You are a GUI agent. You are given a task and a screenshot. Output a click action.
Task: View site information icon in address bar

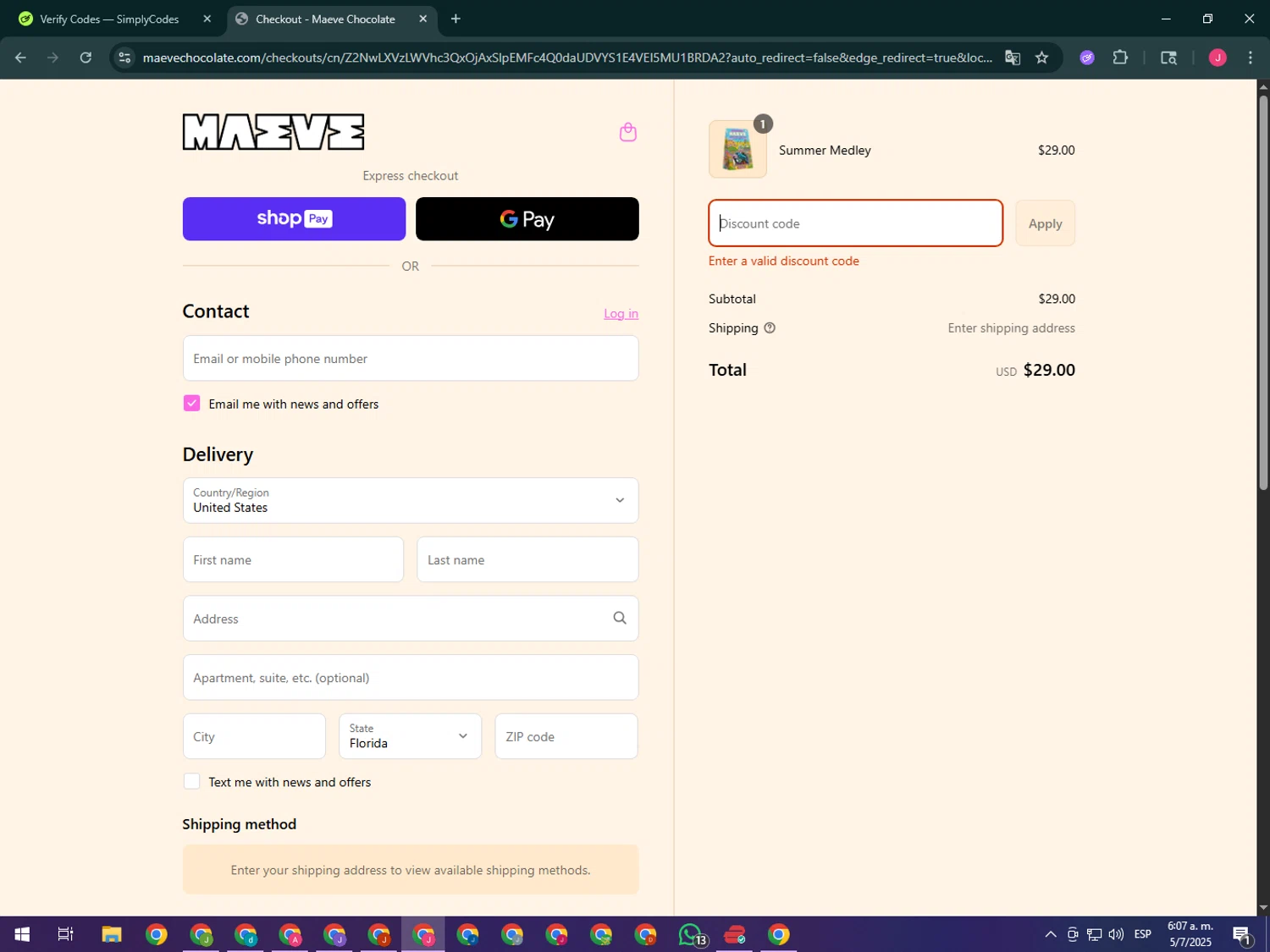(124, 58)
